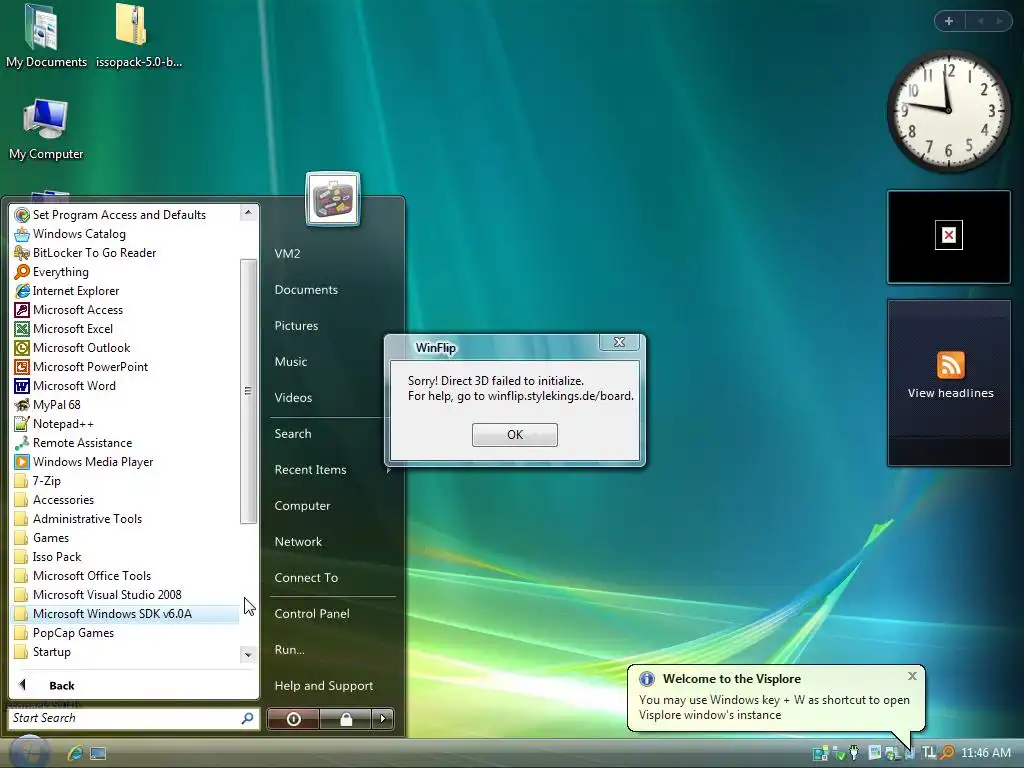Close the Welcome to the Visplore balloon

pos(912,676)
